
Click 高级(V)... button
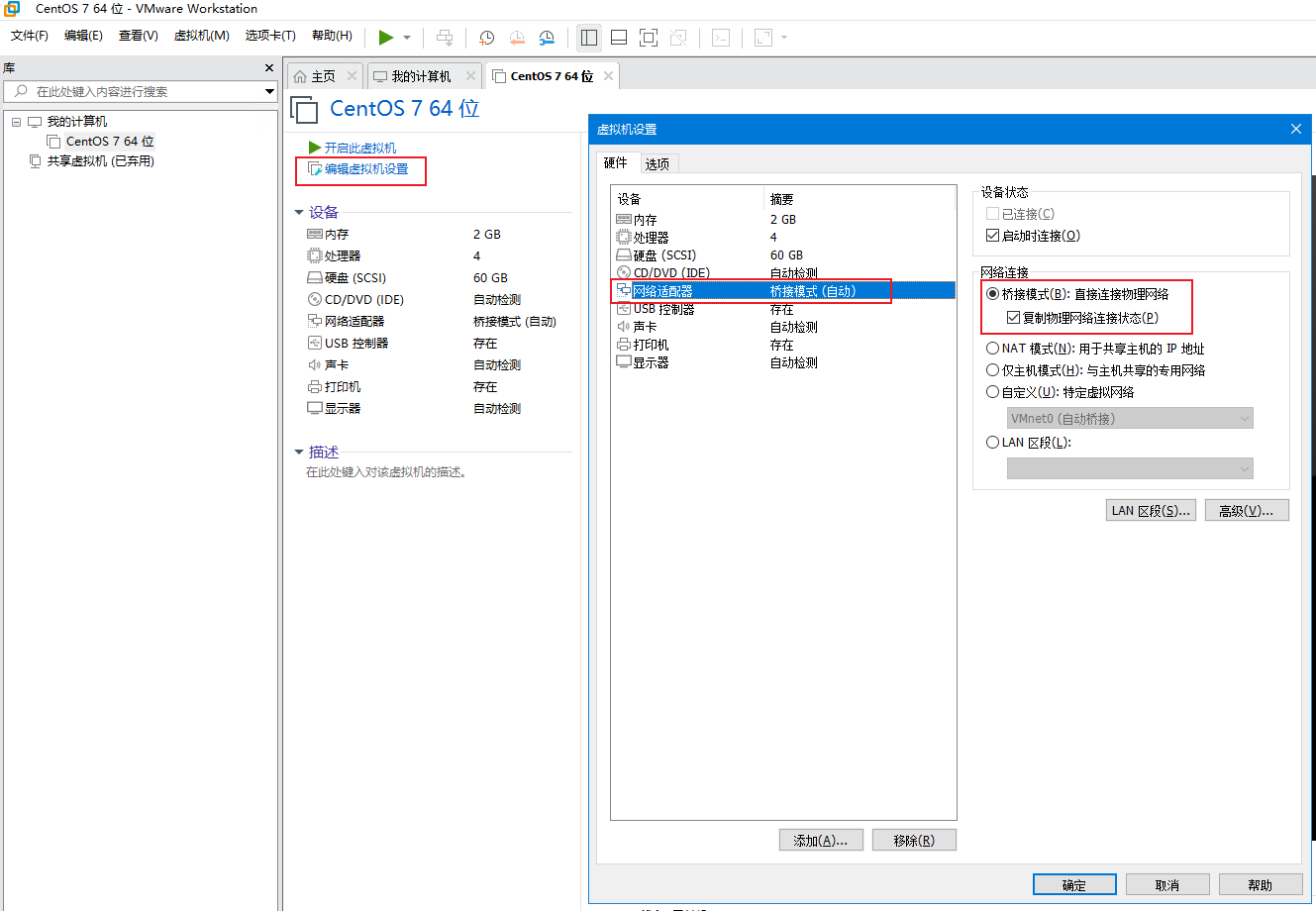1247,510
